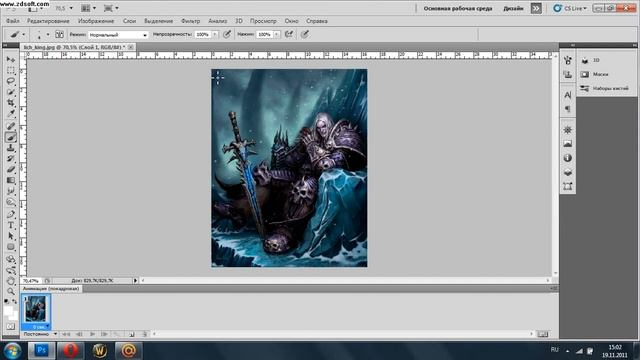Viewport: 640px width, 360px height.
Task: Open the Файл menu
Action: click(x=13, y=21)
